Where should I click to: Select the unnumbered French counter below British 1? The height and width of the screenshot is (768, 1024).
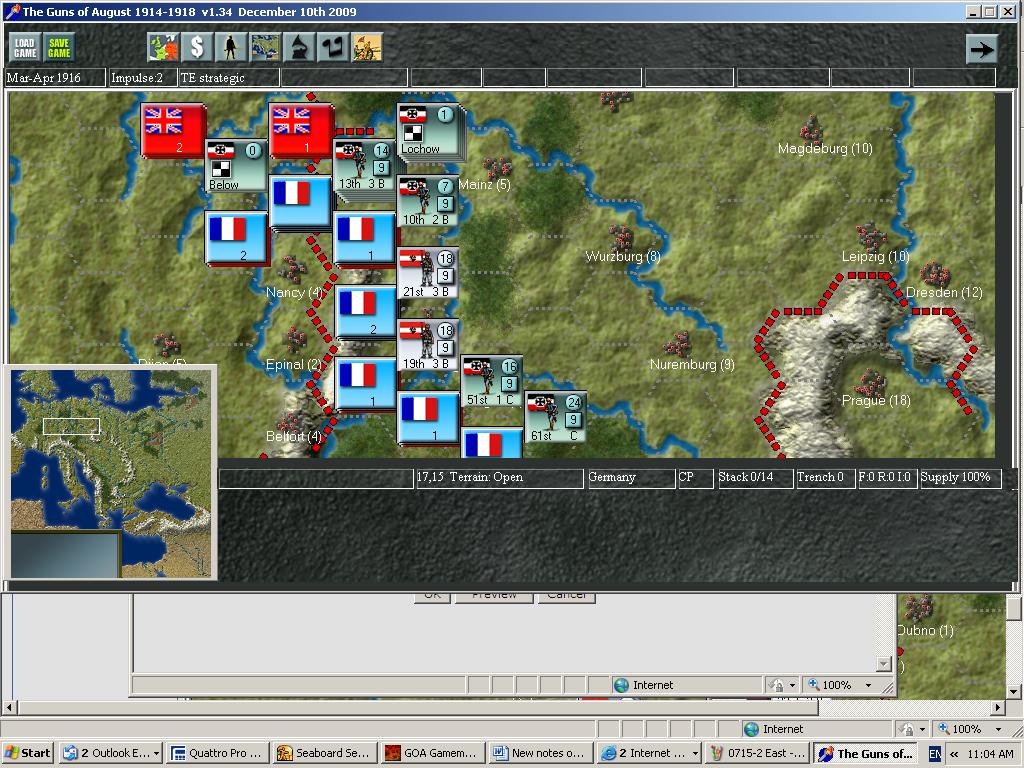[x=300, y=202]
